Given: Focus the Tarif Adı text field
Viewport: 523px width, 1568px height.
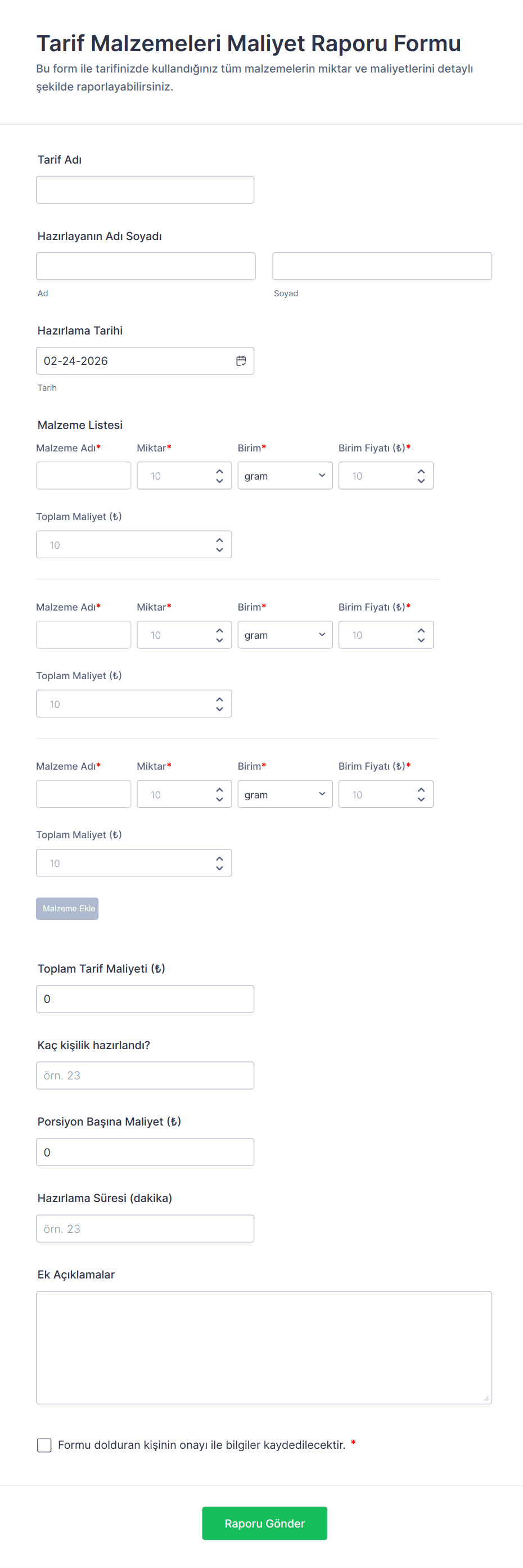Looking at the screenshot, I should (x=145, y=190).
